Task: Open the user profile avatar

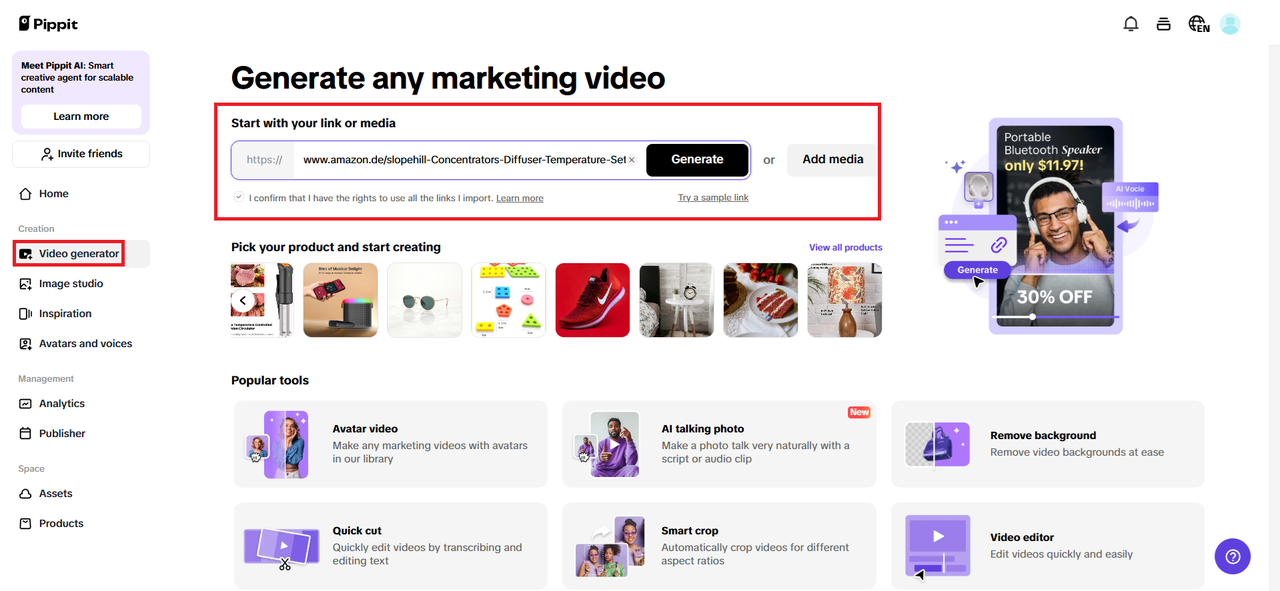Action: [x=1231, y=24]
